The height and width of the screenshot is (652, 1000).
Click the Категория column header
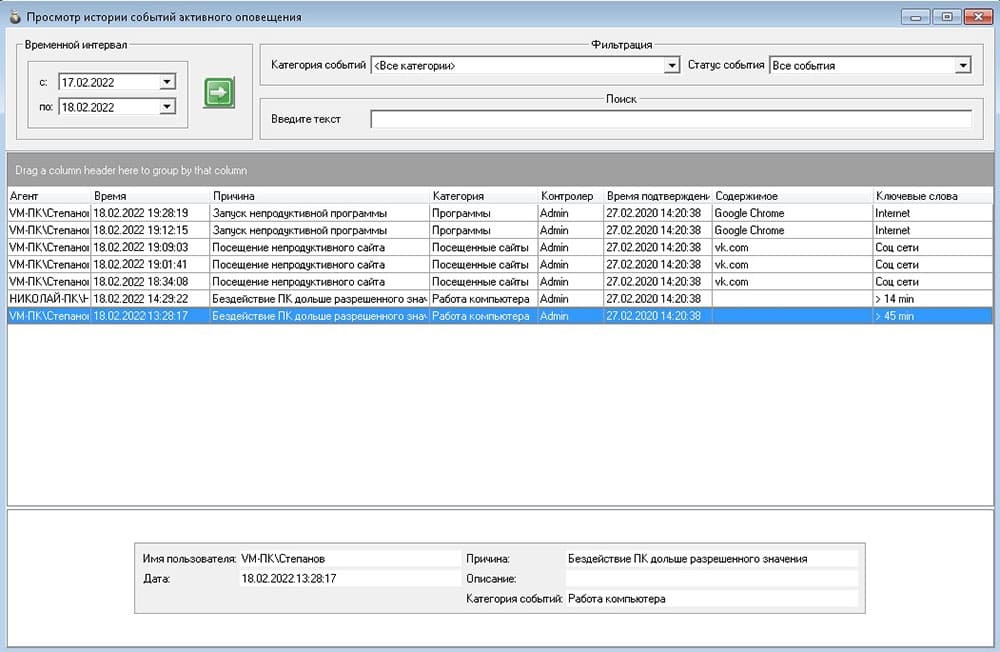pyautogui.click(x=484, y=196)
